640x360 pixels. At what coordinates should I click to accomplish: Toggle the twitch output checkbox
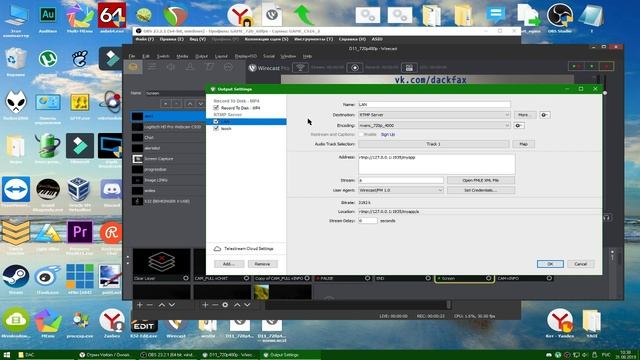[216, 129]
